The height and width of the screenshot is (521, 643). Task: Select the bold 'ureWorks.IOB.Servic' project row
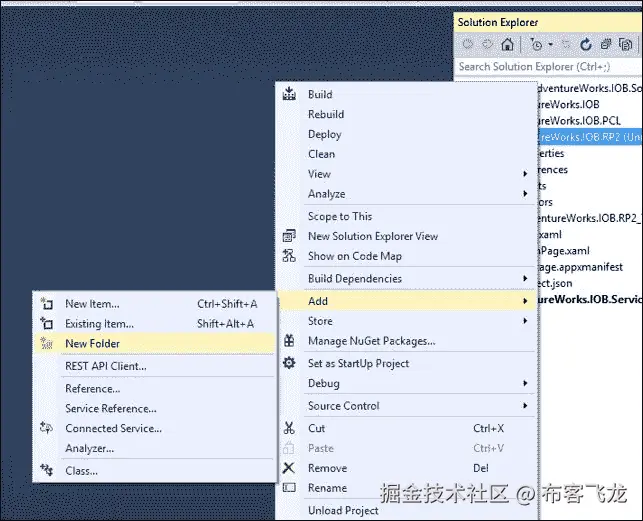[x=590, y=299]
